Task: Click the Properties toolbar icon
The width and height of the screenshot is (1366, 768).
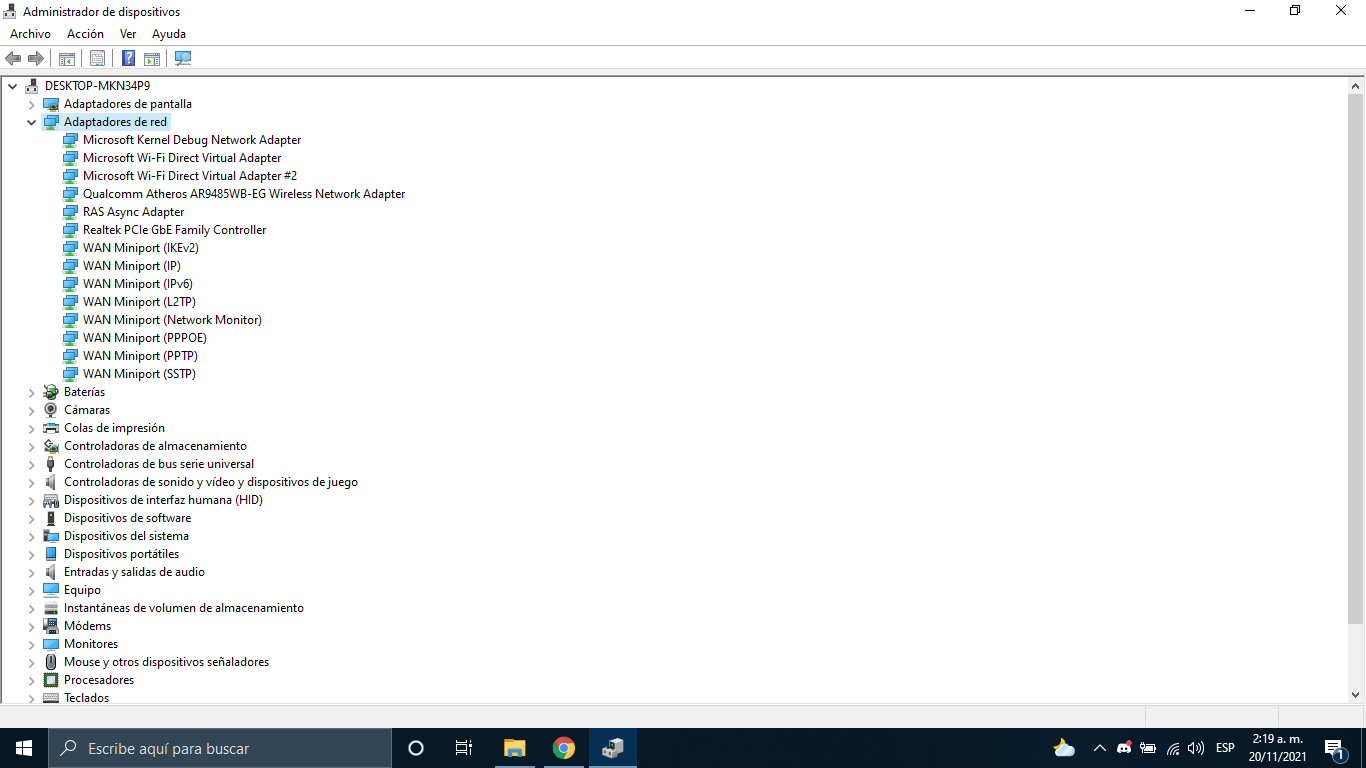Action: (x=97, y=58)
